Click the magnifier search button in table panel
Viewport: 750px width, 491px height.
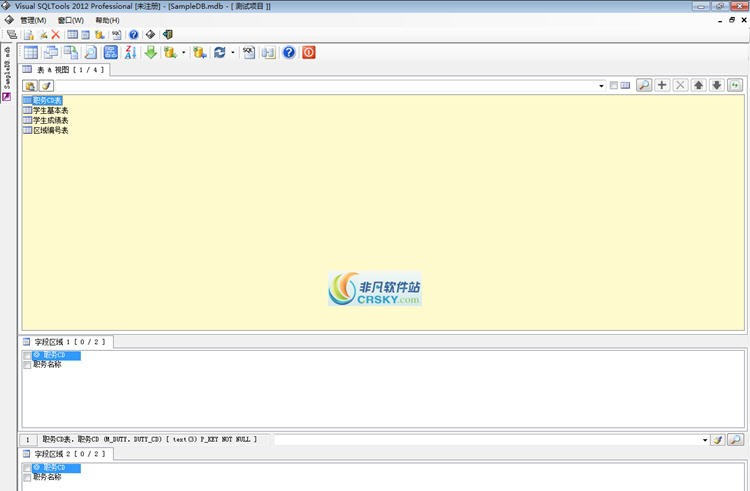pyautogui.click(x=644, y=86)
